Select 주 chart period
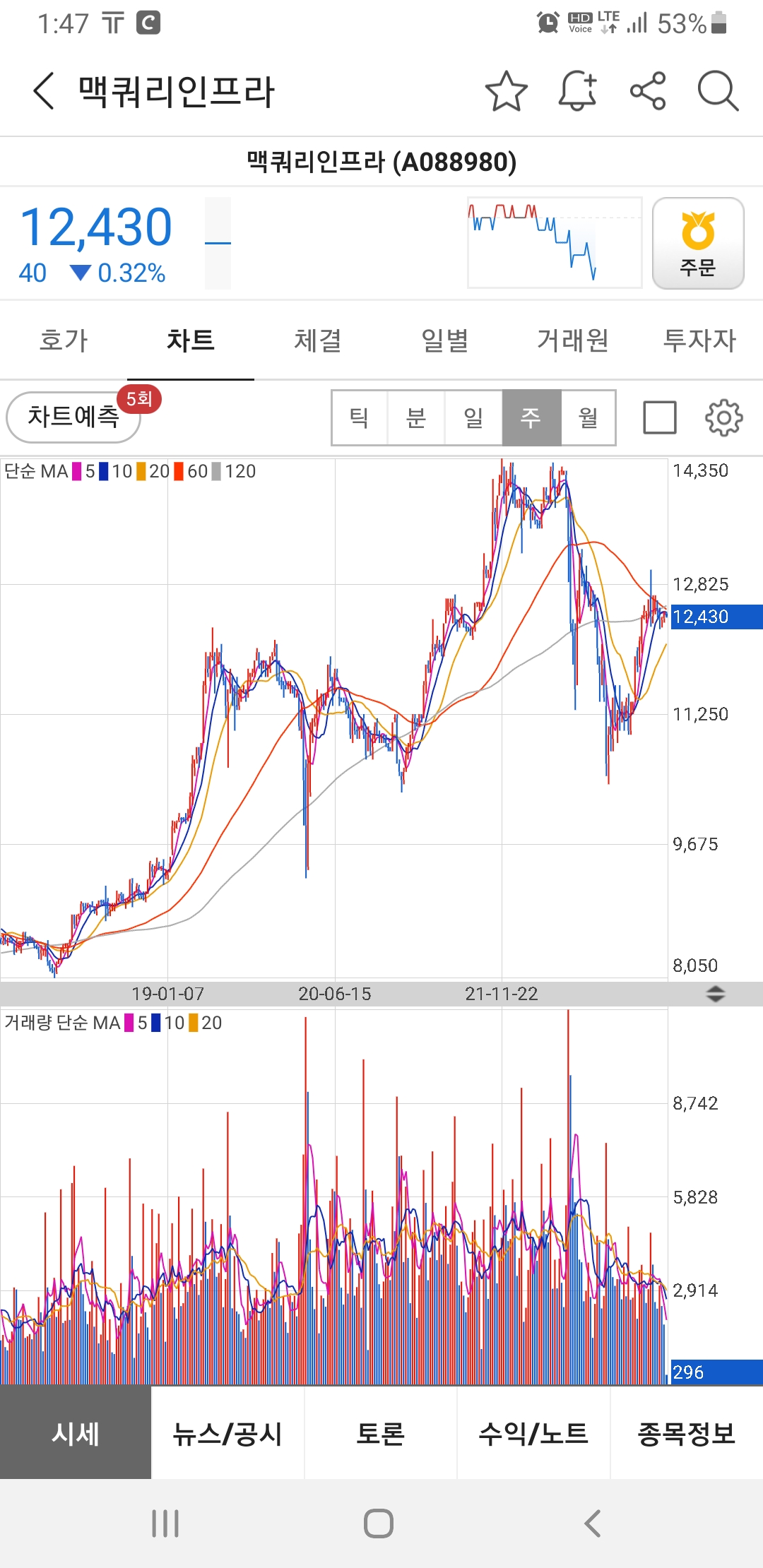763x1568 pixels. (x=531, y=417)
